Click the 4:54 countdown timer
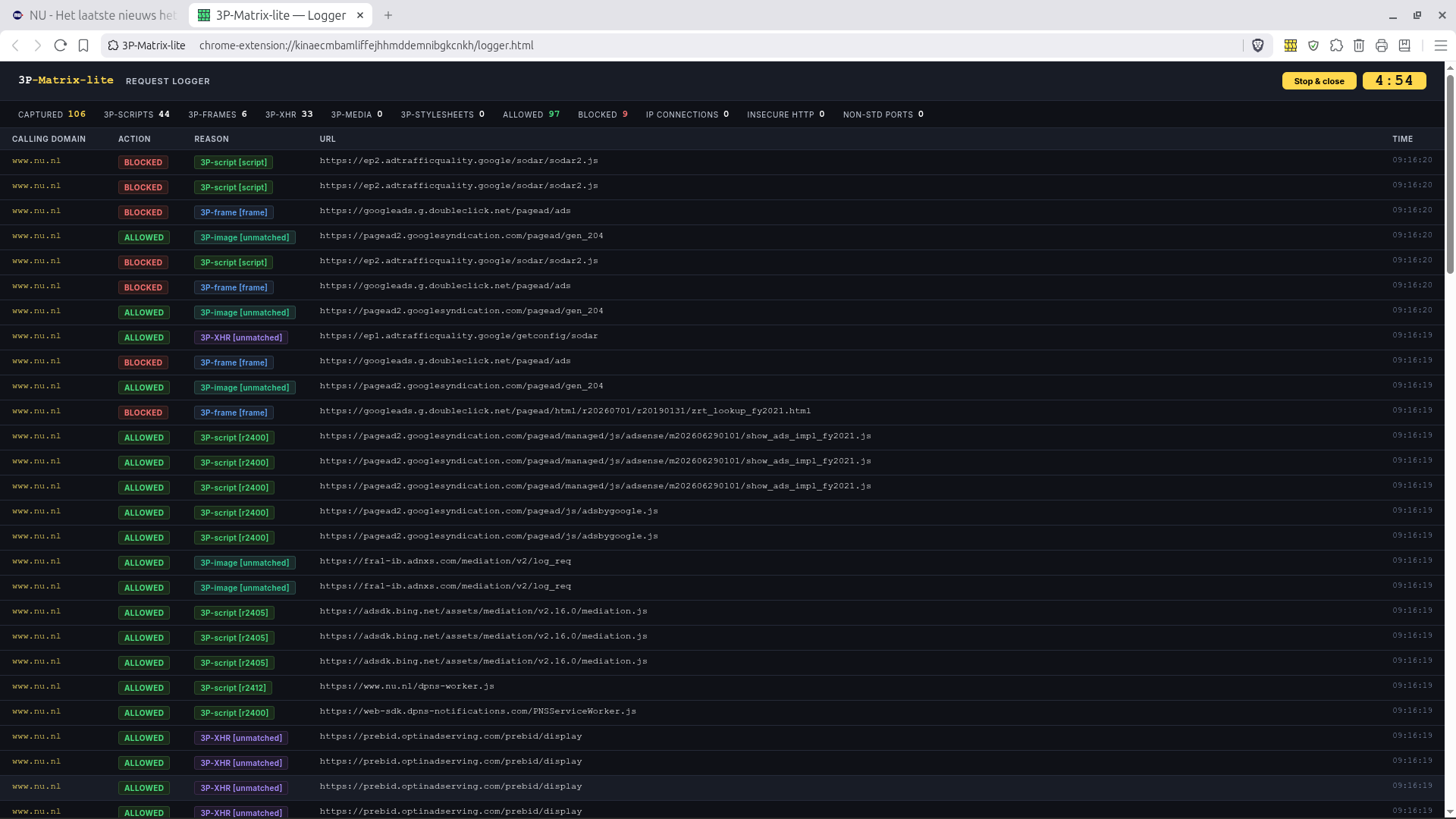This screenshot has width=1456, height=819. point(1394,81)
